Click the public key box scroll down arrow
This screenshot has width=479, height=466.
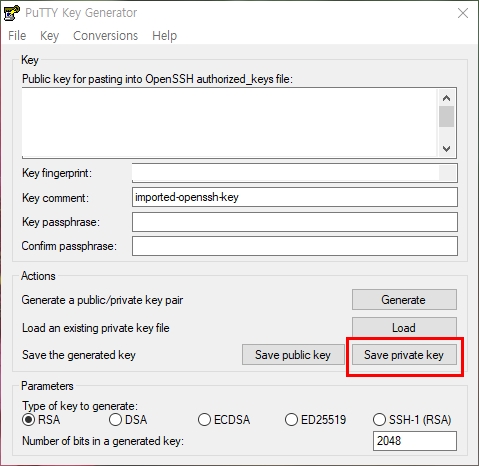(x=446, y=149)
